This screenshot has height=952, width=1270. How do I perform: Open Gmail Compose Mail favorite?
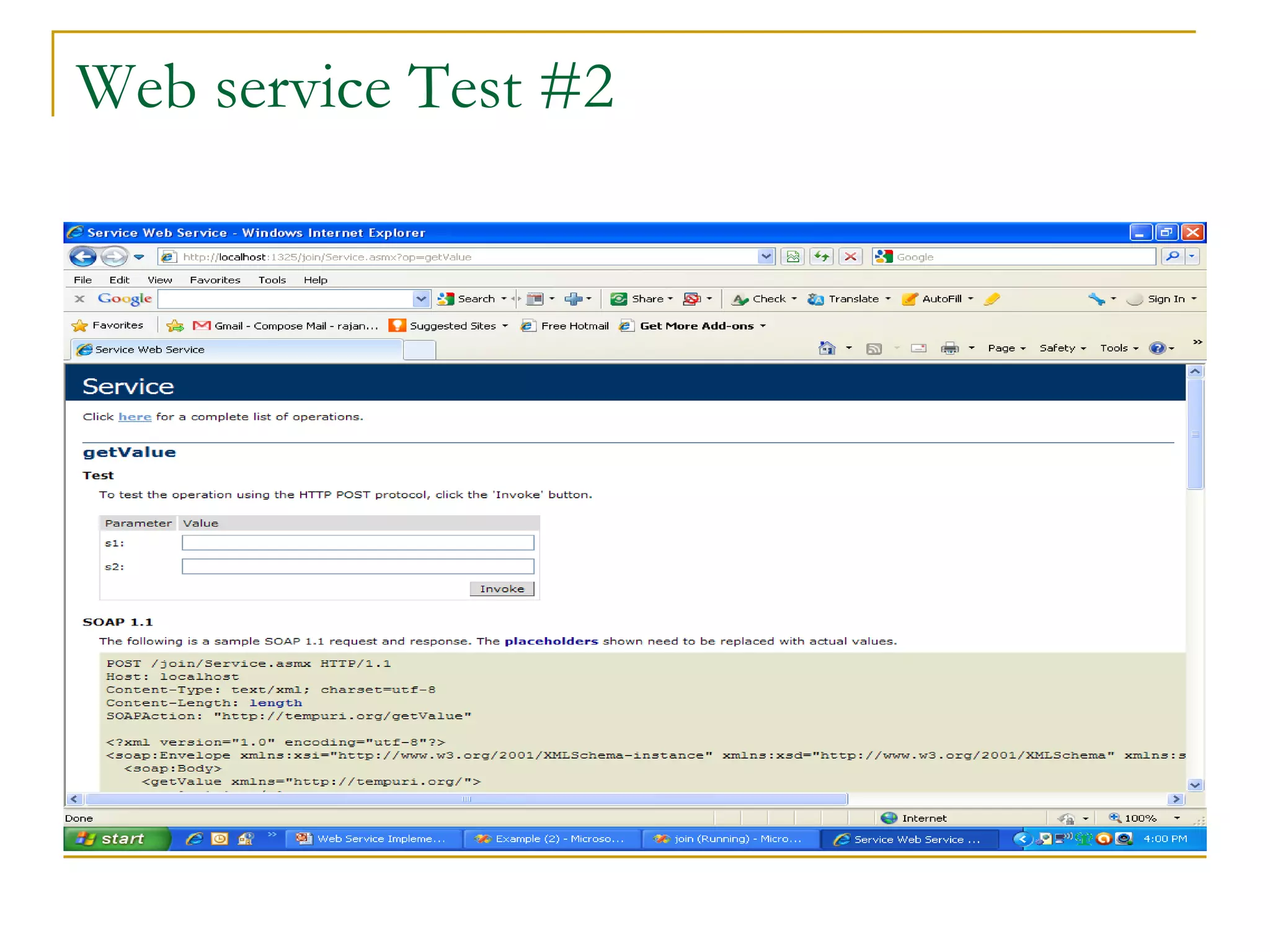285,325
